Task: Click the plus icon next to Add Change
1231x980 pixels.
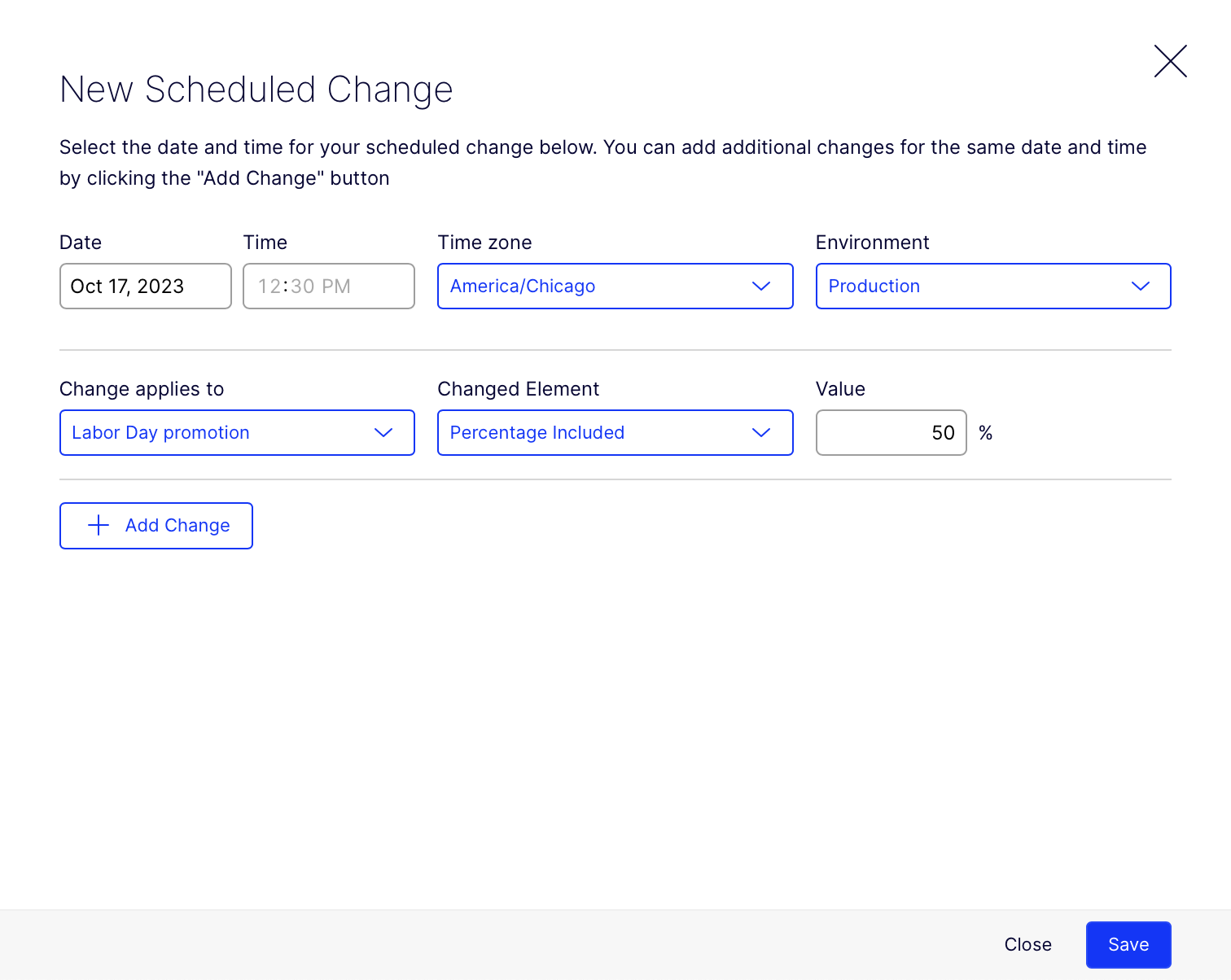Action: [98, 525]
